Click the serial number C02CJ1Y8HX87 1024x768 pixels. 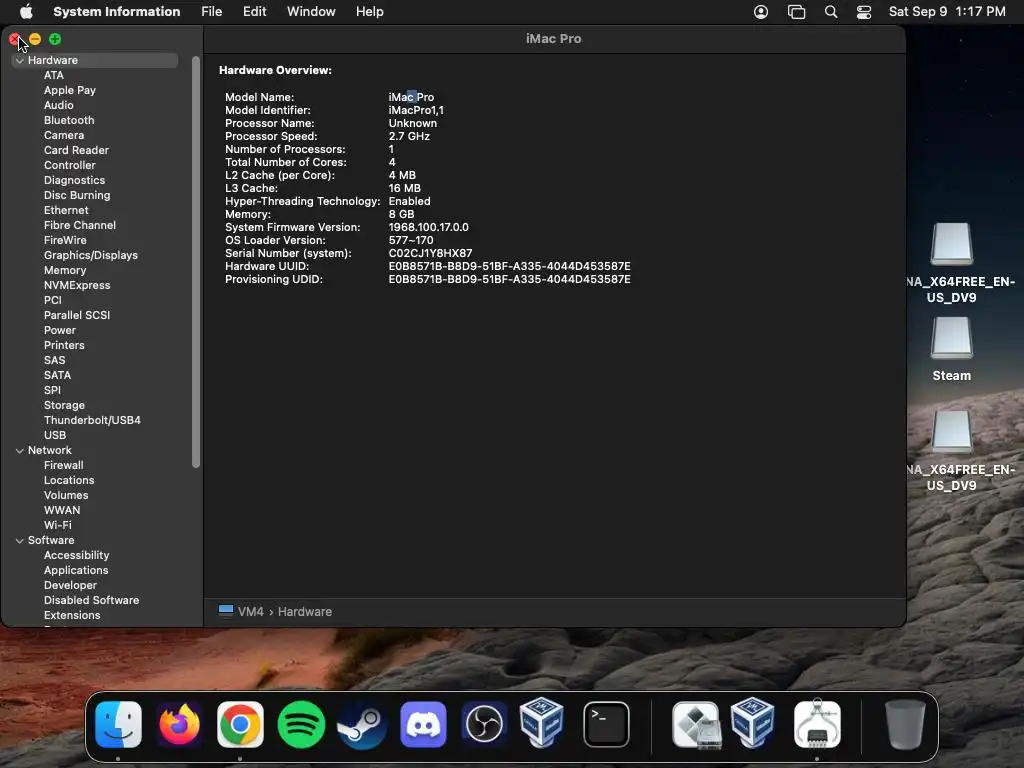coord(430,253)
